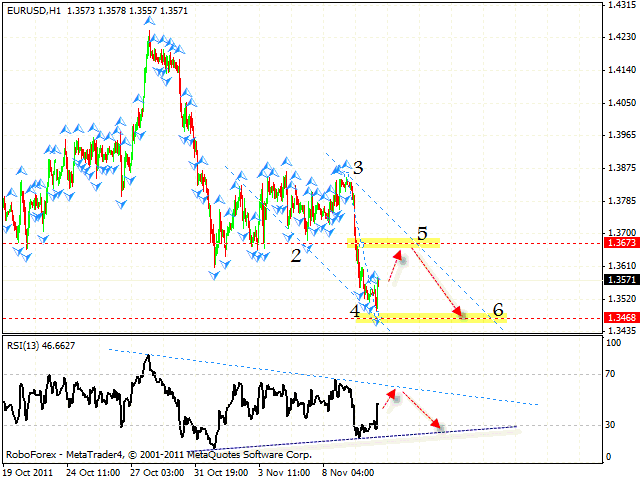Viewport: 640px width, 480px height.
Task: Click the wave label 4 near the low
Action: tap(355, 310)
